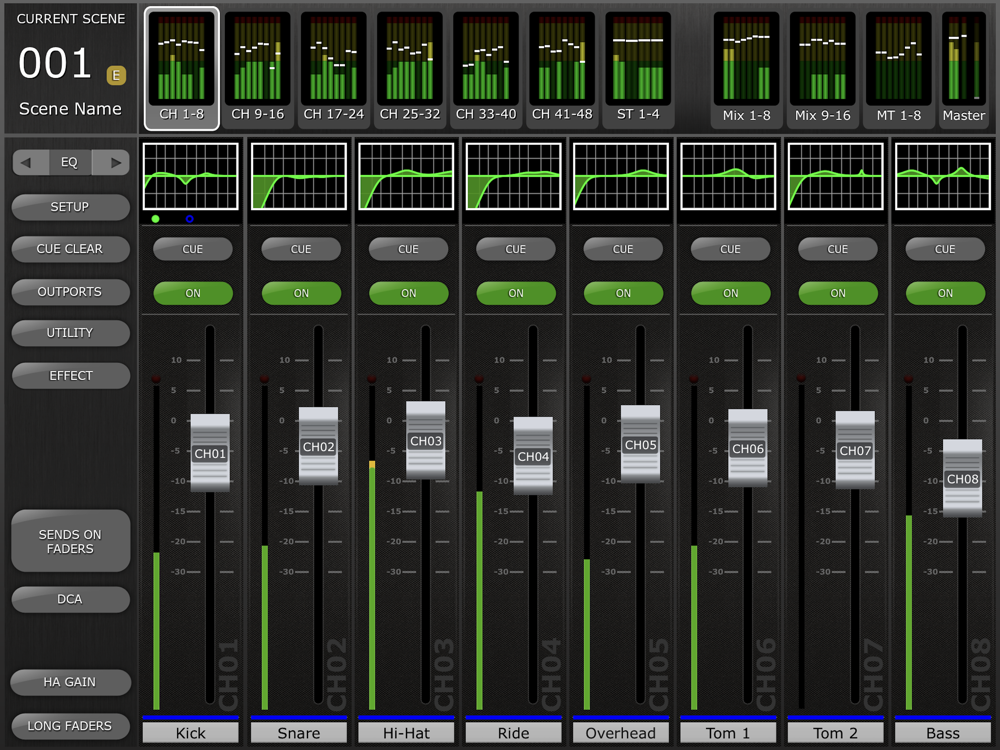The image size is (1000, 750).
Task: Enable SENDS ON FADERS mode
Action: 70,541
